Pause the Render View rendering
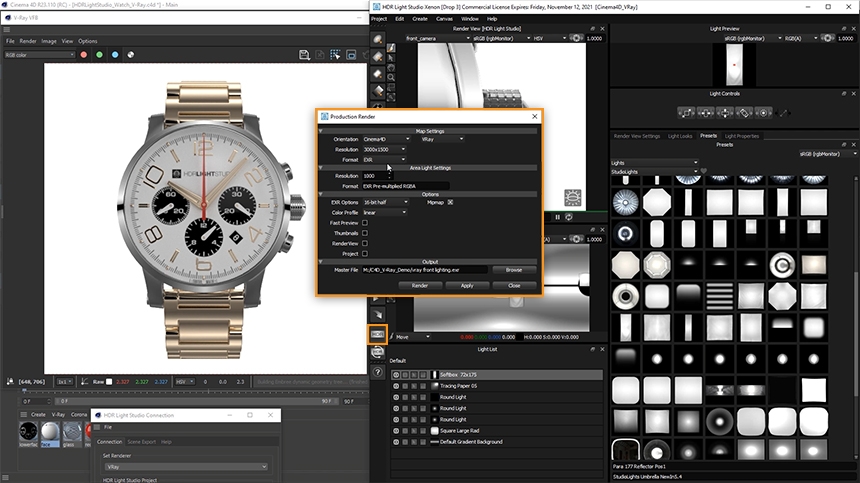Screen dimensions: 860x483 pos(558,217)
